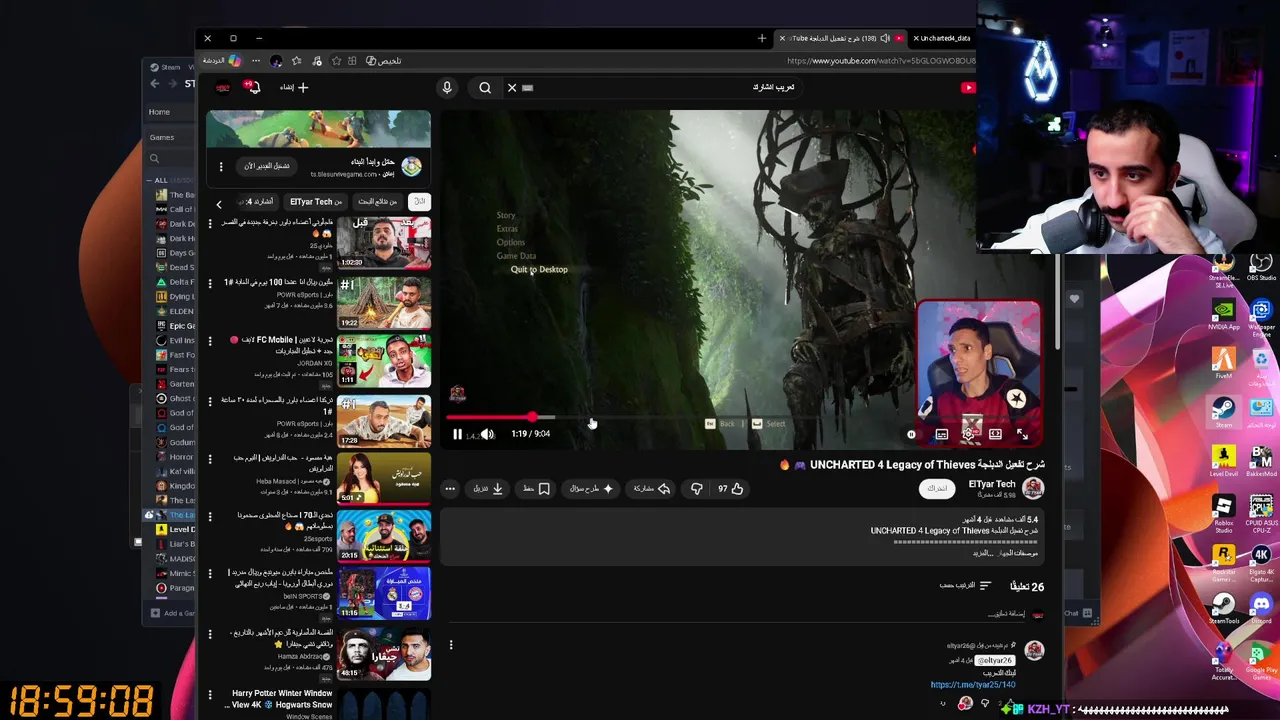Mute the video with the volume speaker icon

pos(487,434)
